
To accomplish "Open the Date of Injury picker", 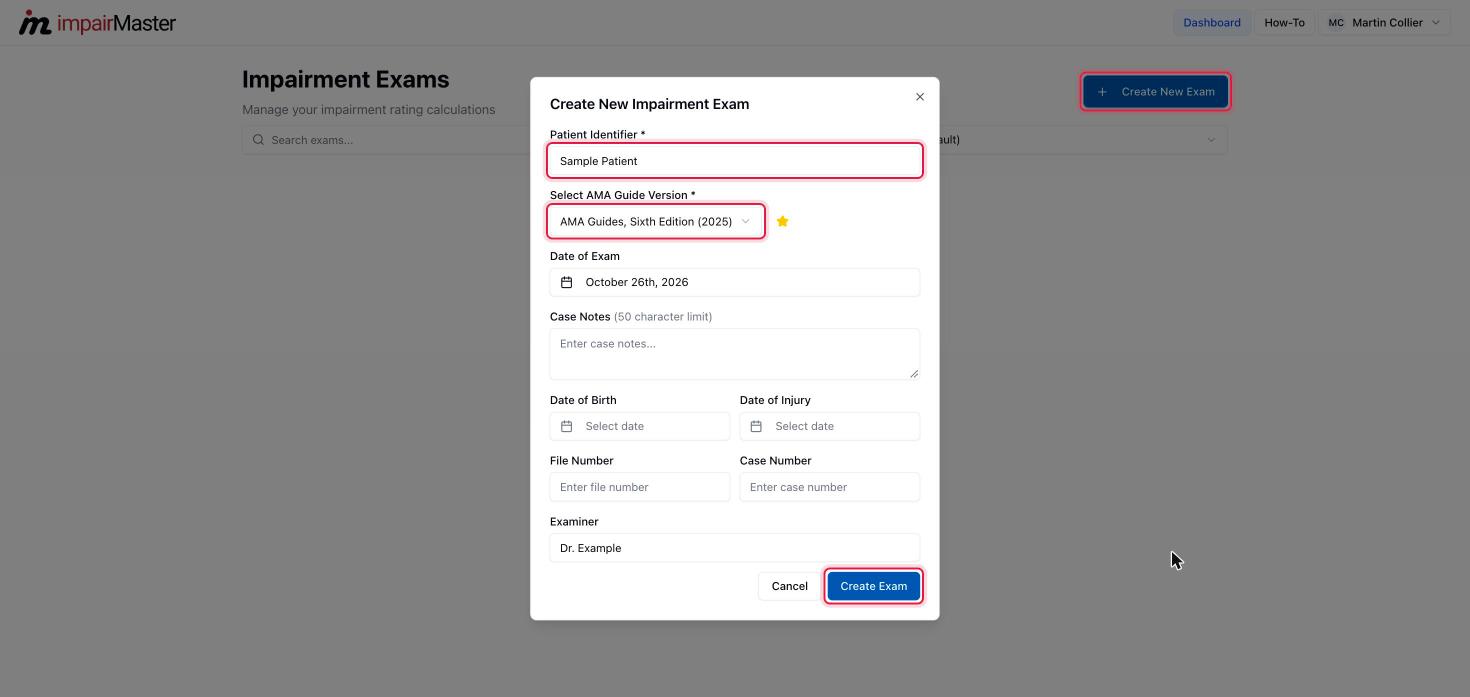I will pos(830,426).
